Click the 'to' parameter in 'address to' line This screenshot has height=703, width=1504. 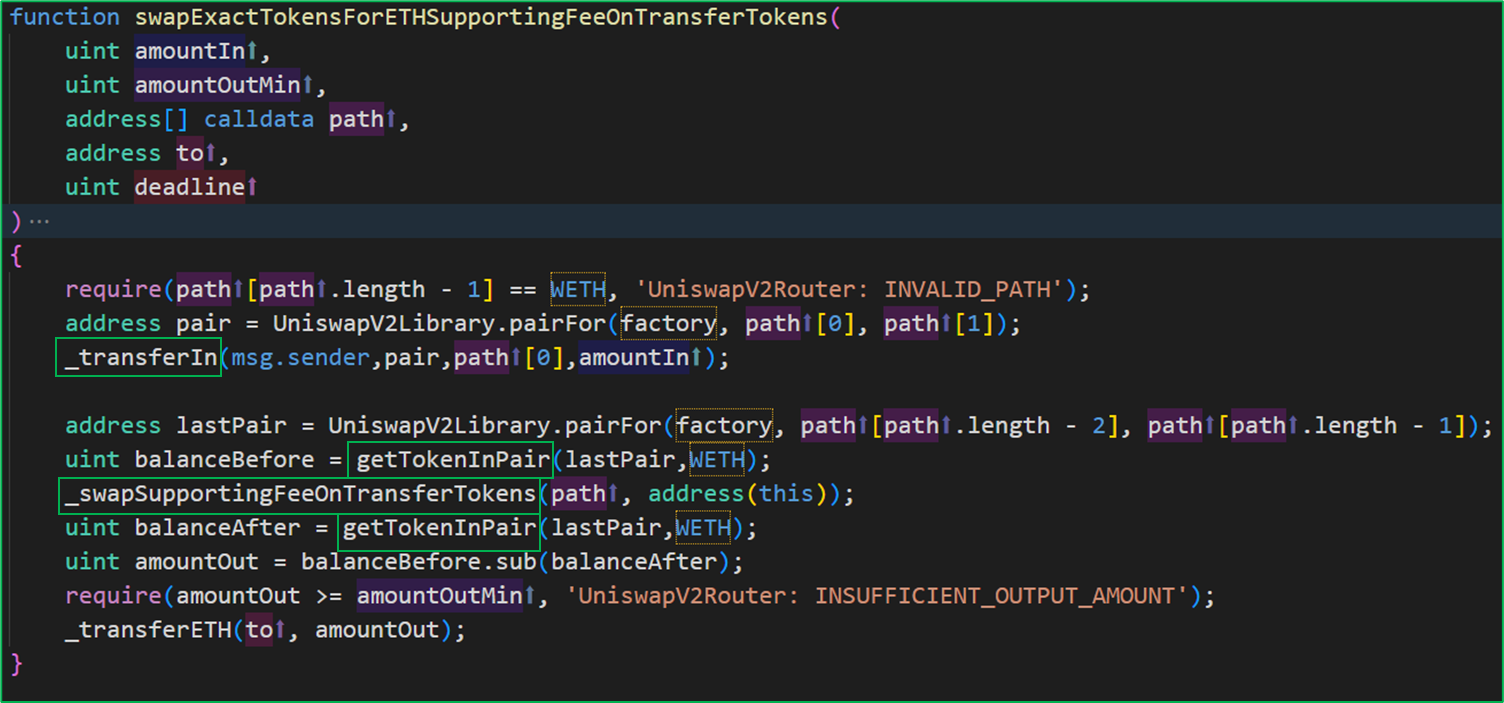190,153
